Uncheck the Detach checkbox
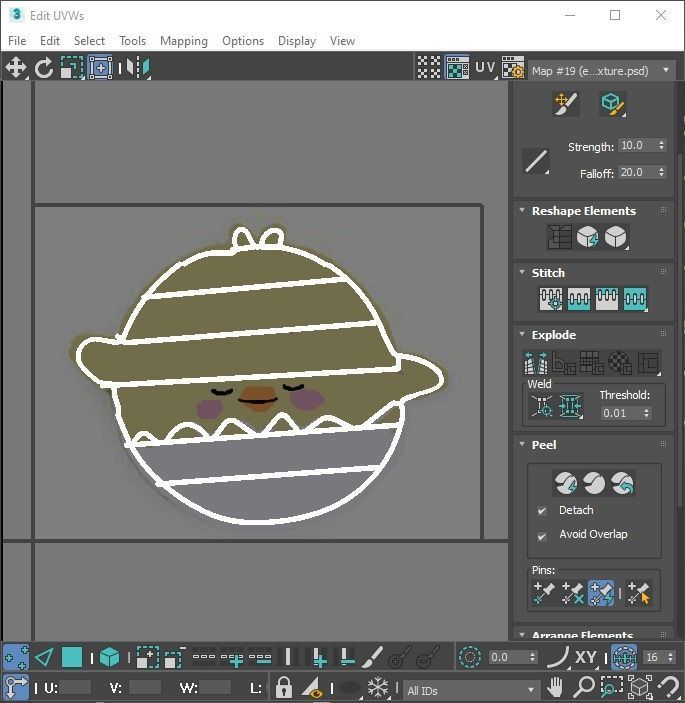 click(x=542, y=511)
